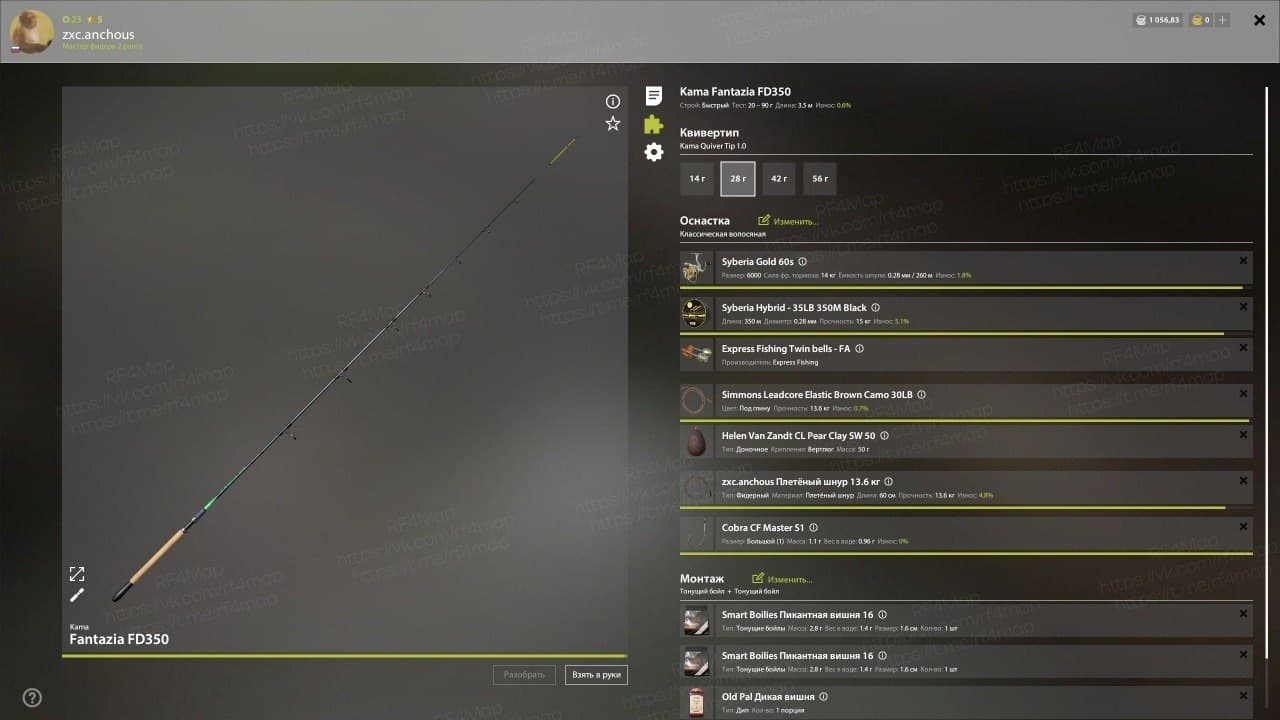Viewport: 1280px width, 720px height.
Task: Click info icon beside Simmons Leadcore Elastic
Action: click(x=921, y=395)
